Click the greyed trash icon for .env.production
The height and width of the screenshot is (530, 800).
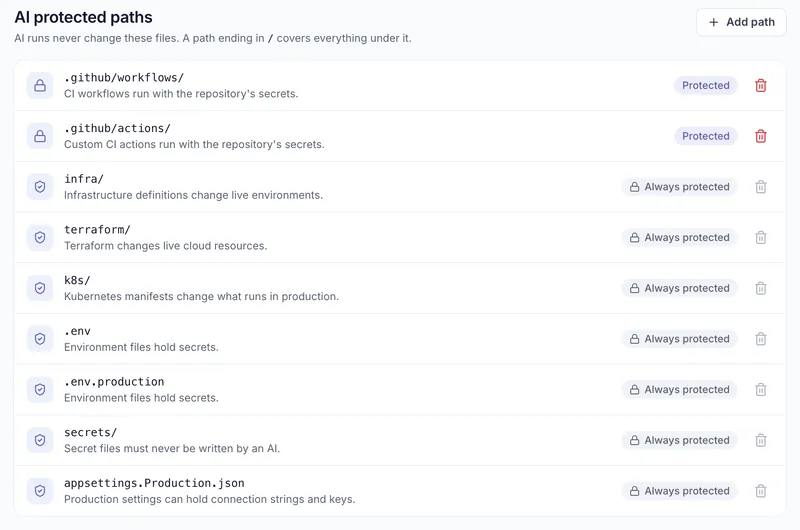(x=760, y=390)
